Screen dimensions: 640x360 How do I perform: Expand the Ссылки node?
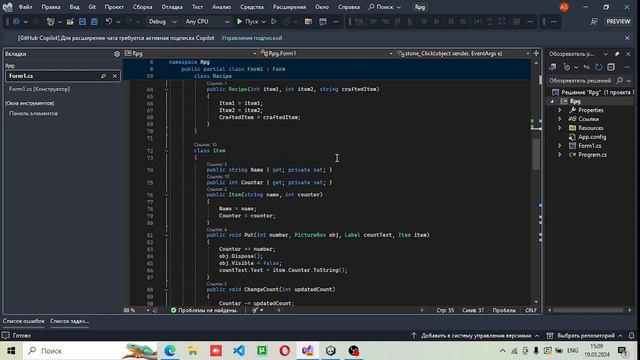coord(560,119)
